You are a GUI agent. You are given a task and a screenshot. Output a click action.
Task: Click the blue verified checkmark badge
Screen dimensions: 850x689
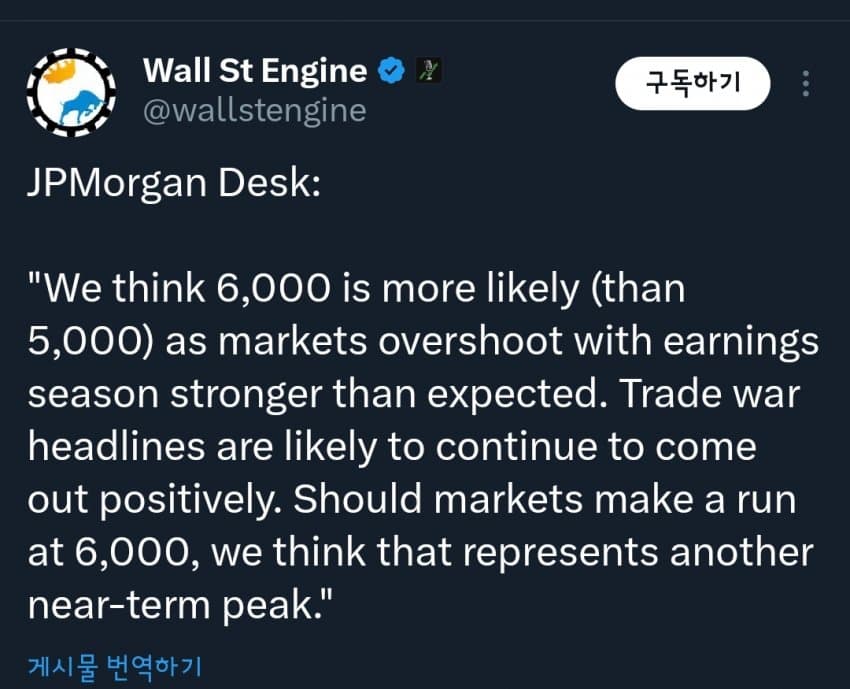(x=391, y=70)
